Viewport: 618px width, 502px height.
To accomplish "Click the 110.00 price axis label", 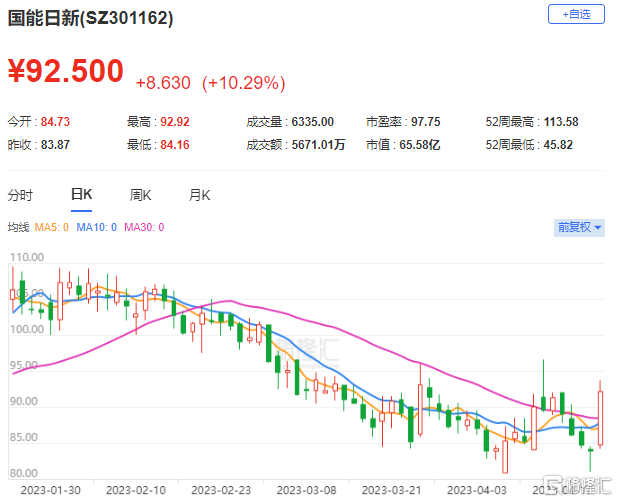I will tap(27, 257).
